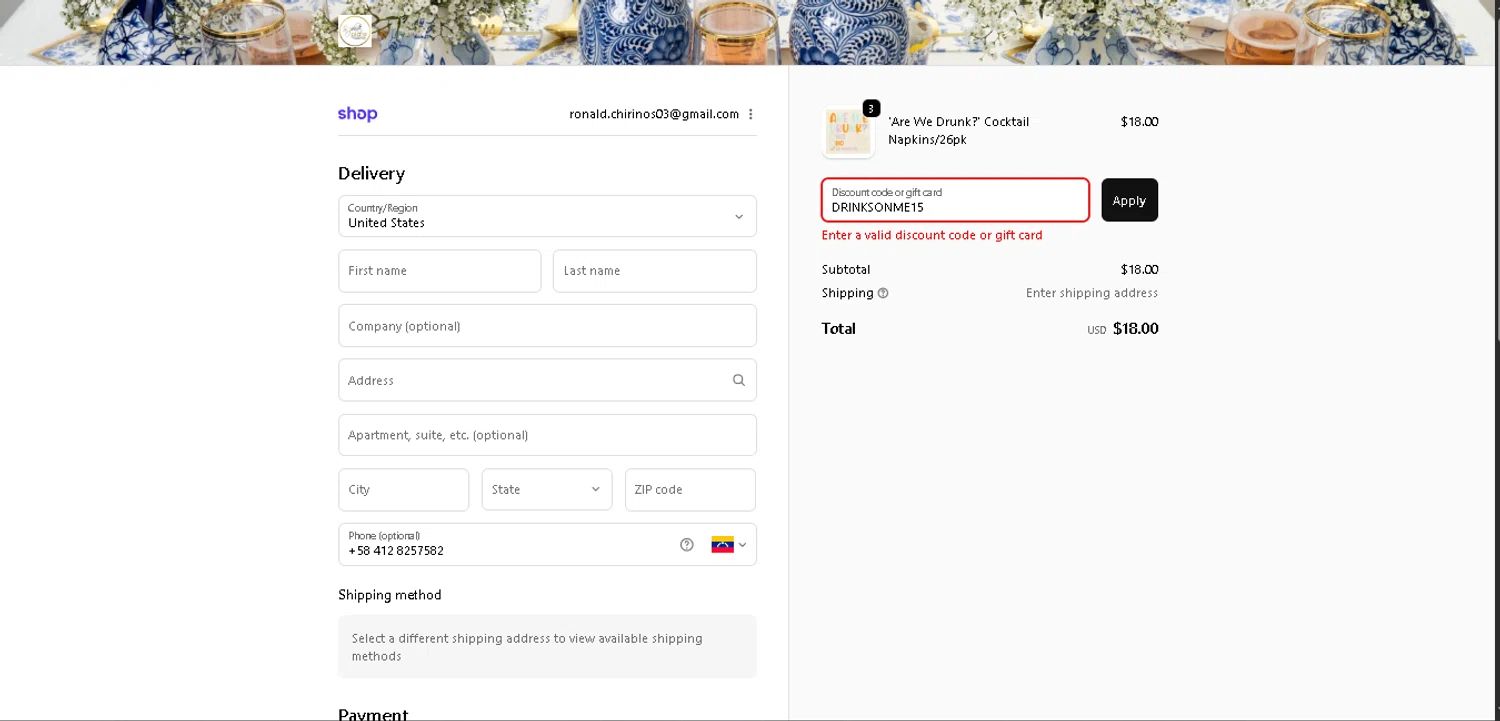Click the Apartment, suite, etc. field
Image resolution: width=1500 pixels, height=721 pixels.
pos(547,435)
